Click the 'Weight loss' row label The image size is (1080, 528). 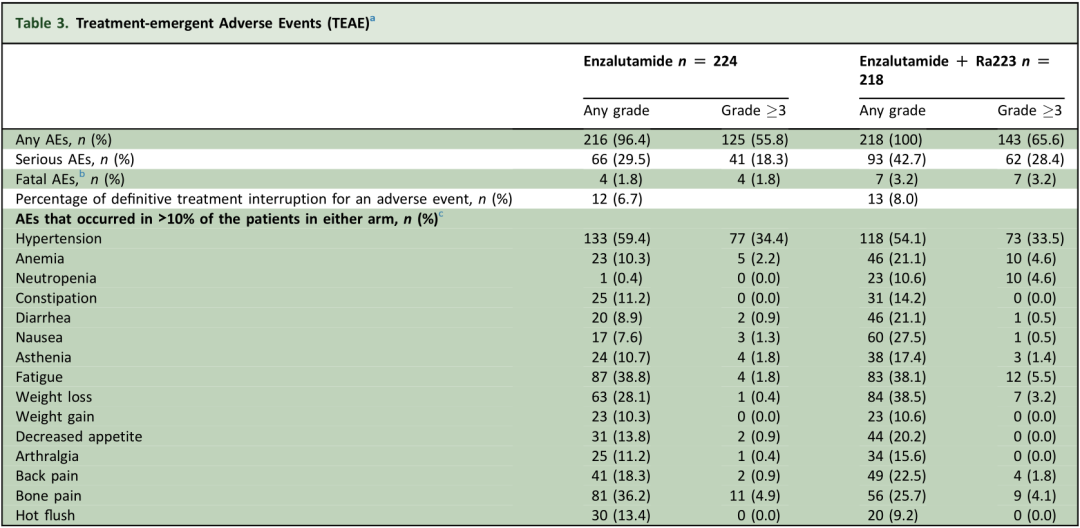52,397
